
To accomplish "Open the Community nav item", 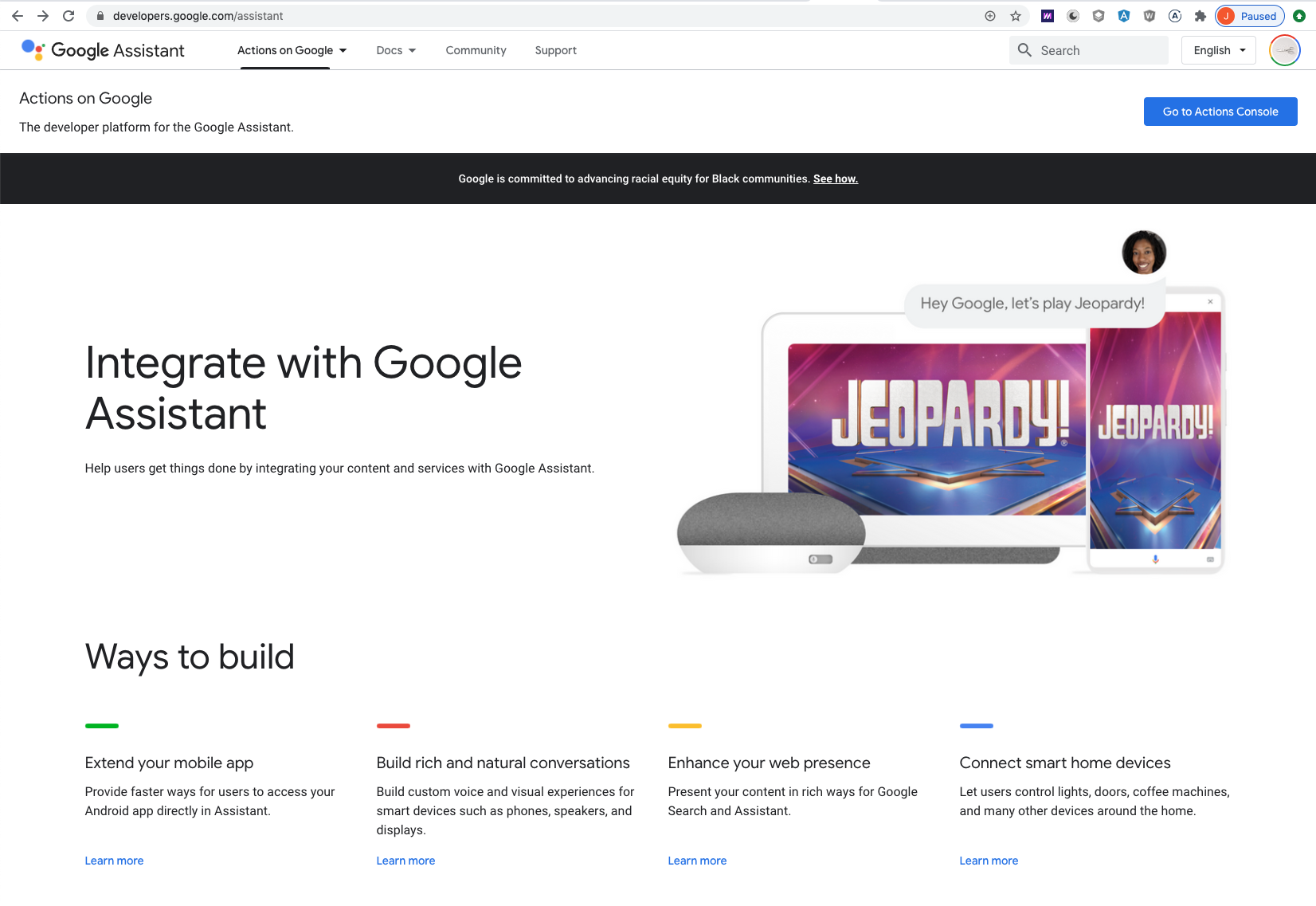I will pyautogui.click(x=476, y=50).
